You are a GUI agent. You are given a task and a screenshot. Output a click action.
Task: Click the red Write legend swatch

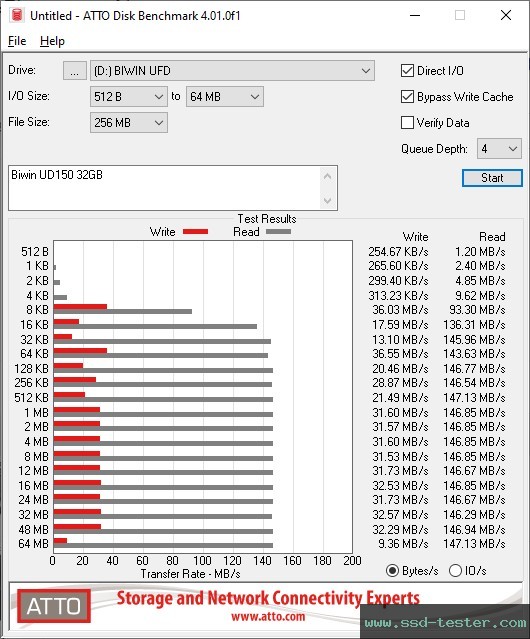pos(196,232)
